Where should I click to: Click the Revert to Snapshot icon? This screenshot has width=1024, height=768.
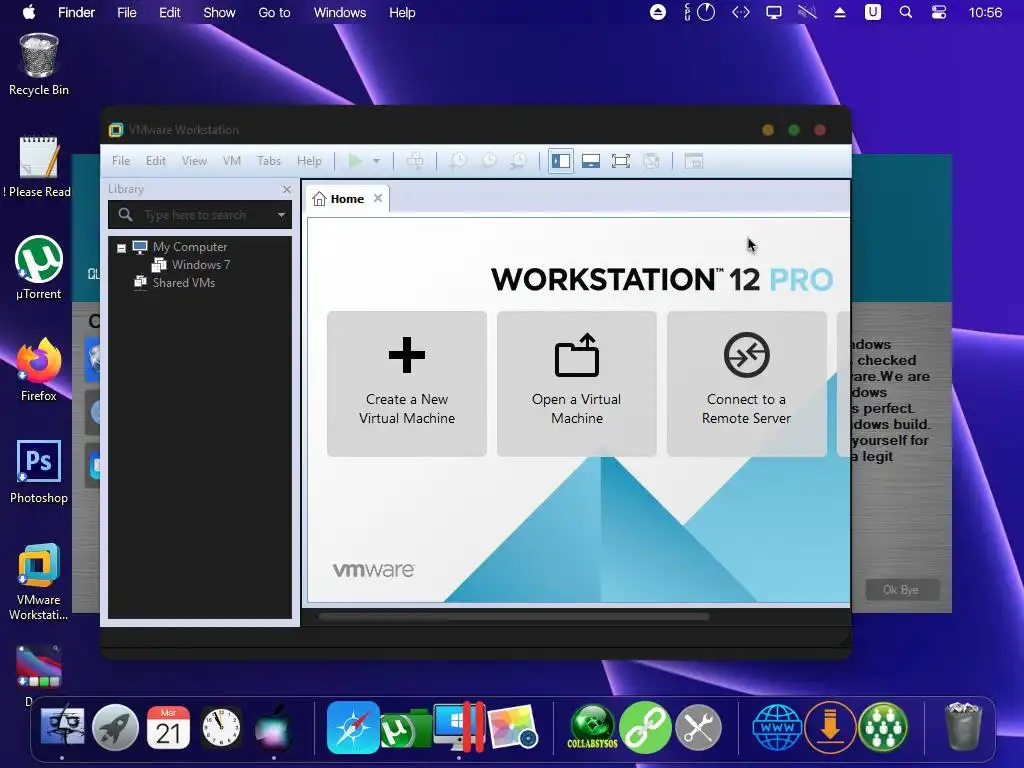tap(488, 161)
